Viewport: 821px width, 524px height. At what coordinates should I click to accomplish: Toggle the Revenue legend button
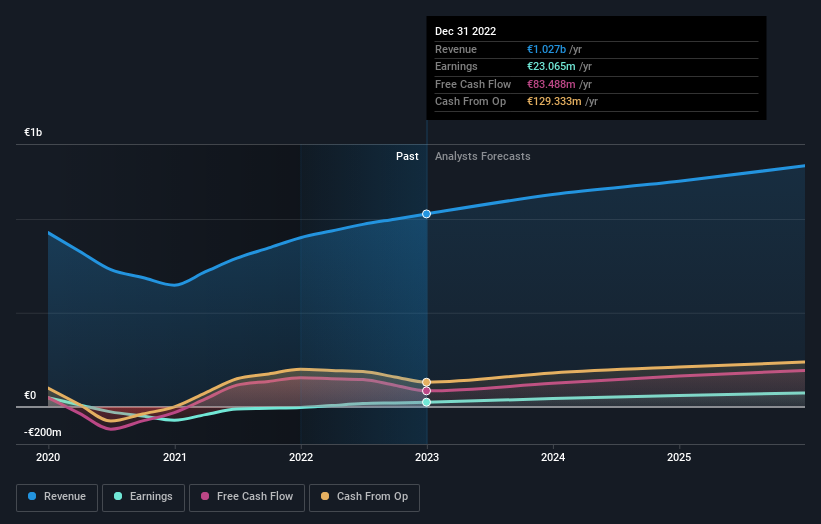coord(57,497)
